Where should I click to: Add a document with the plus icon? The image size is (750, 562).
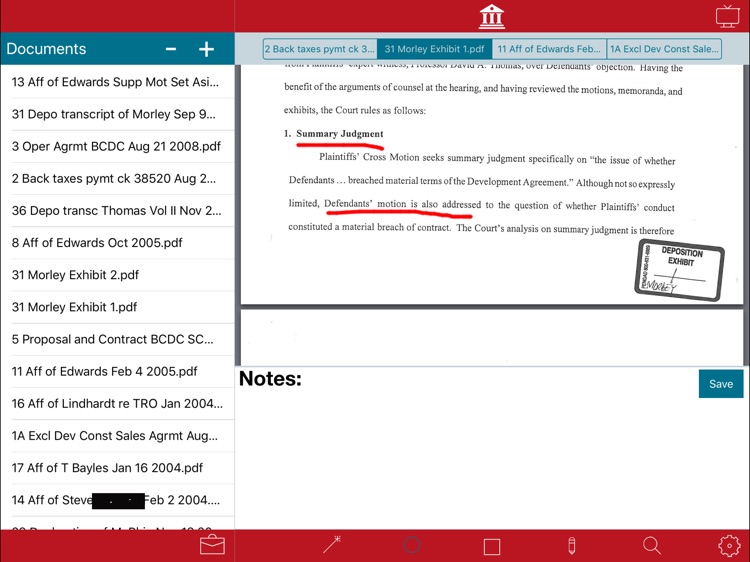point(206,49)
